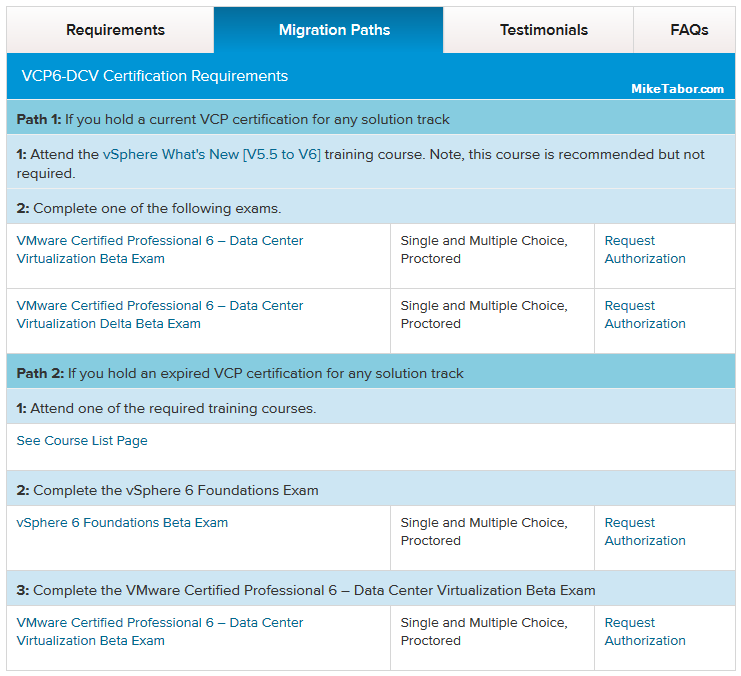Click the VCP6-DCV Certification Requirements heading
This screenshot has width=741, height=676.
(x=155, y=76)
